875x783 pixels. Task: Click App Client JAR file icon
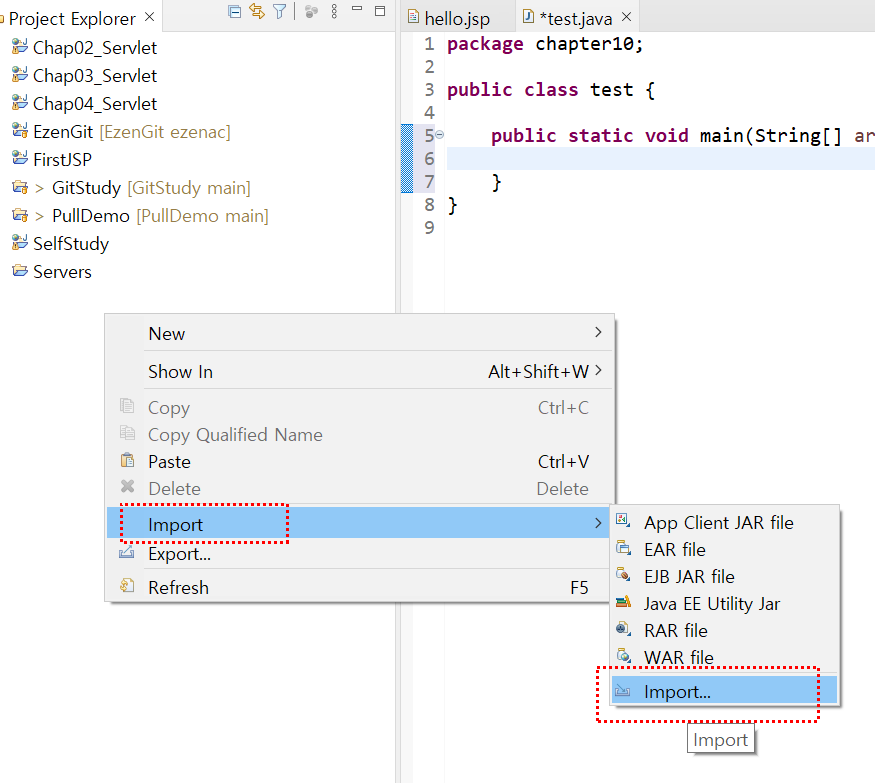point(623,521)
